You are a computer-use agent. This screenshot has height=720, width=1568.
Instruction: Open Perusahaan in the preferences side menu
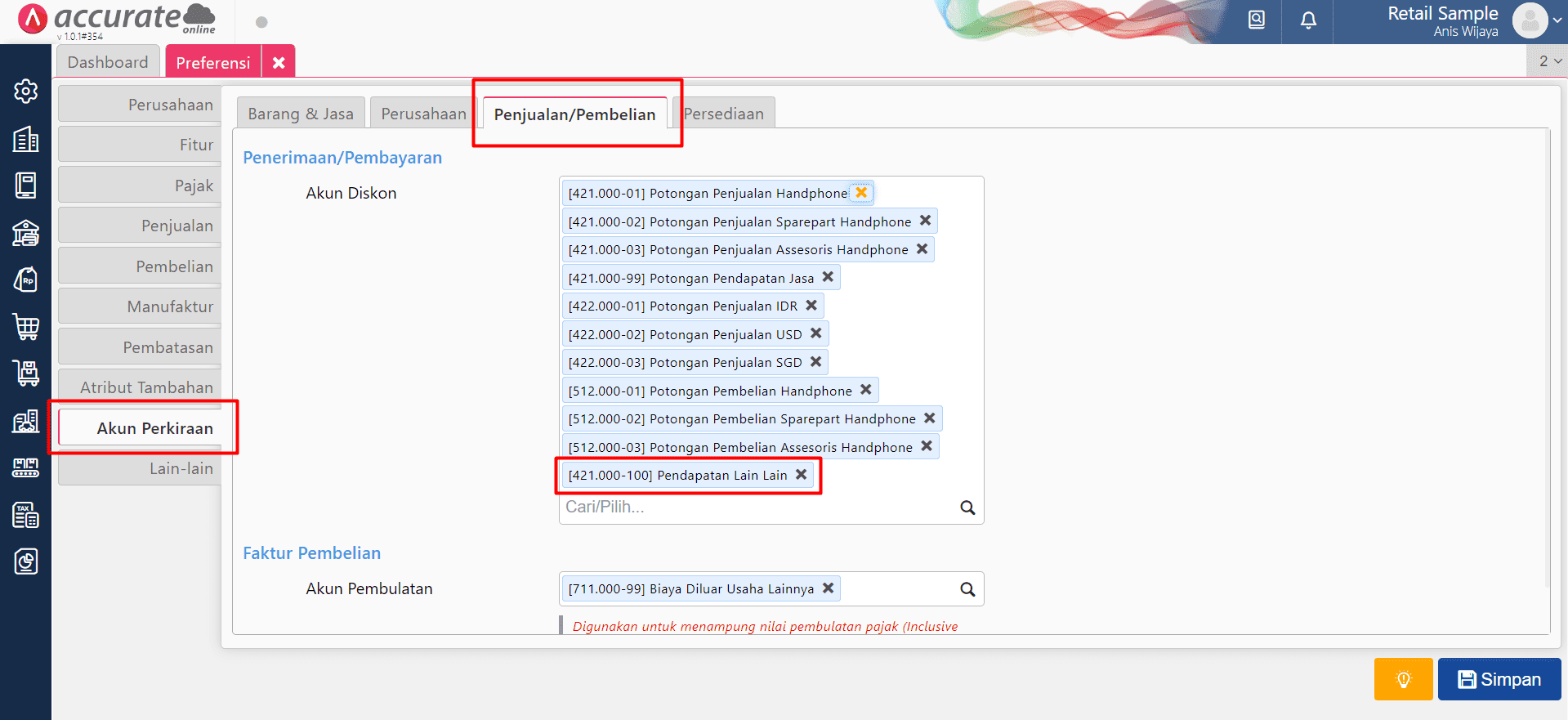[140, 105]
